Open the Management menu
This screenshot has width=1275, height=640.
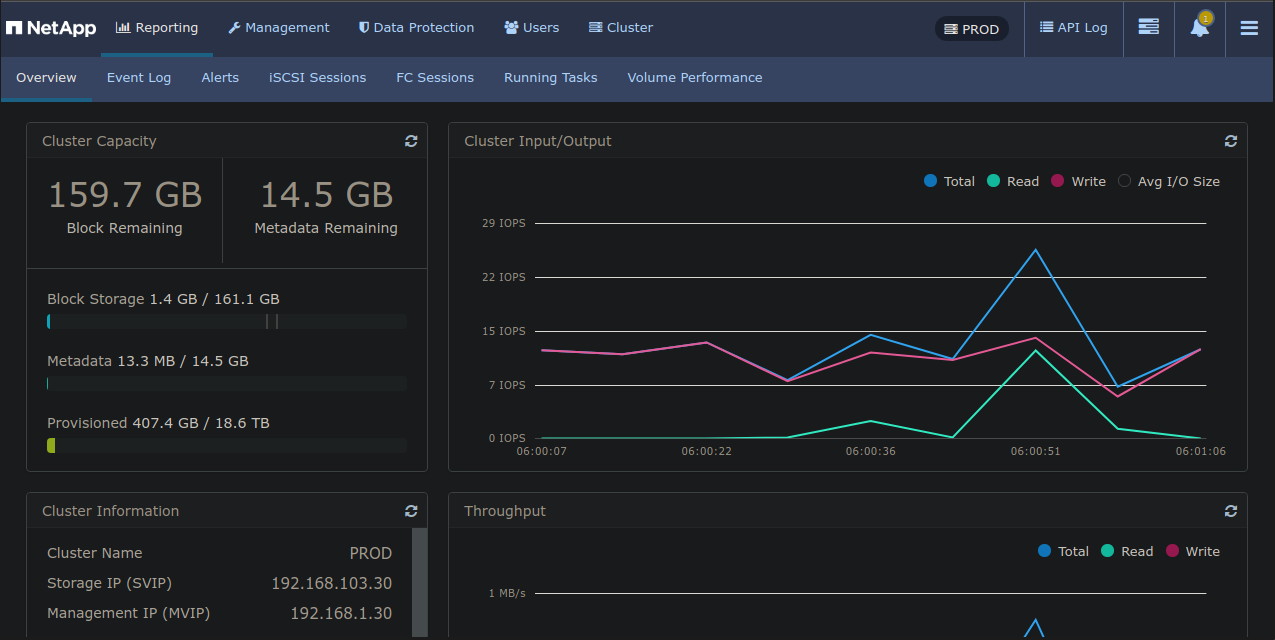[x=279, y=28]
